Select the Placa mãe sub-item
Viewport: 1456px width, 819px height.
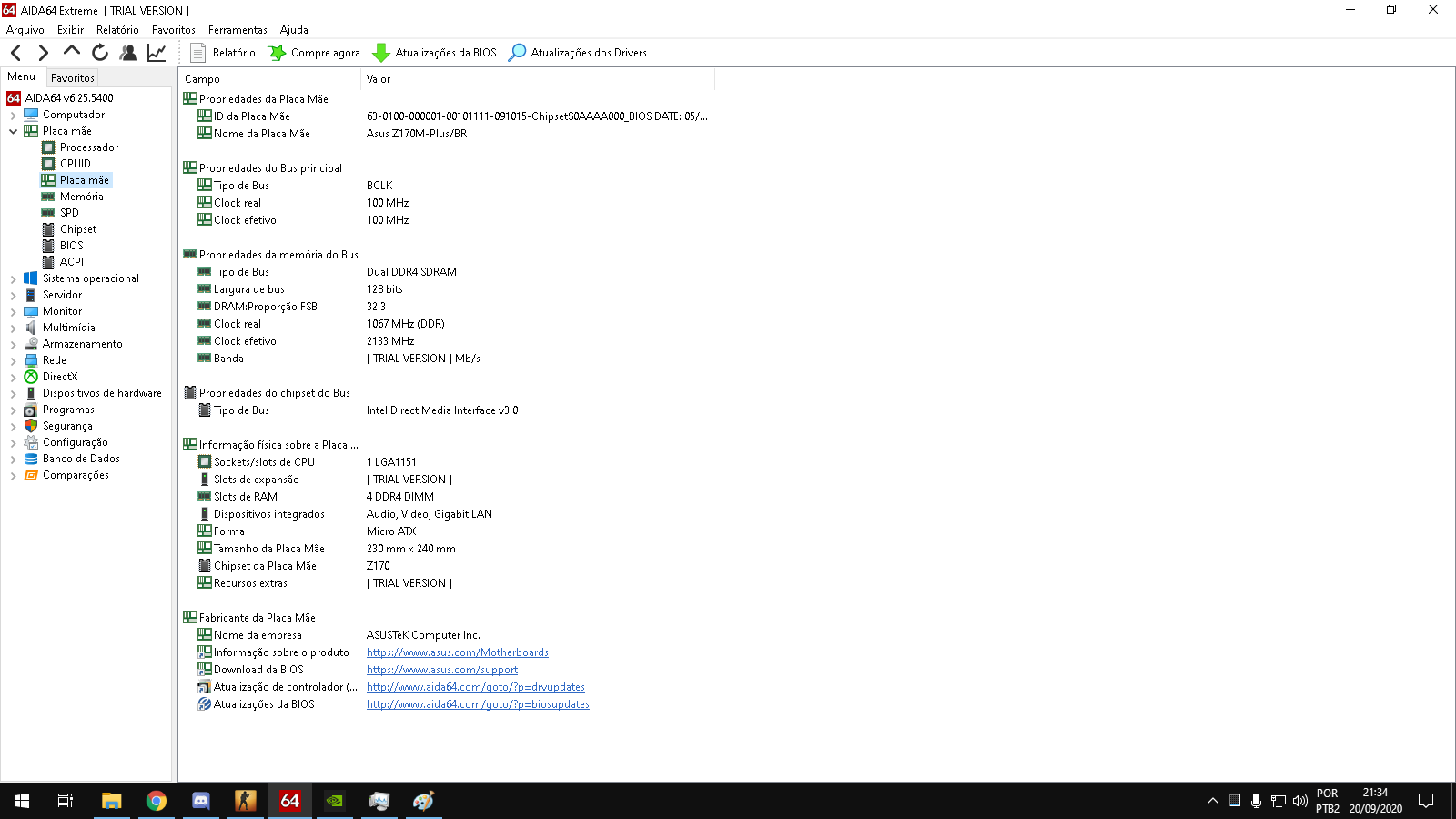coord(85,180)
